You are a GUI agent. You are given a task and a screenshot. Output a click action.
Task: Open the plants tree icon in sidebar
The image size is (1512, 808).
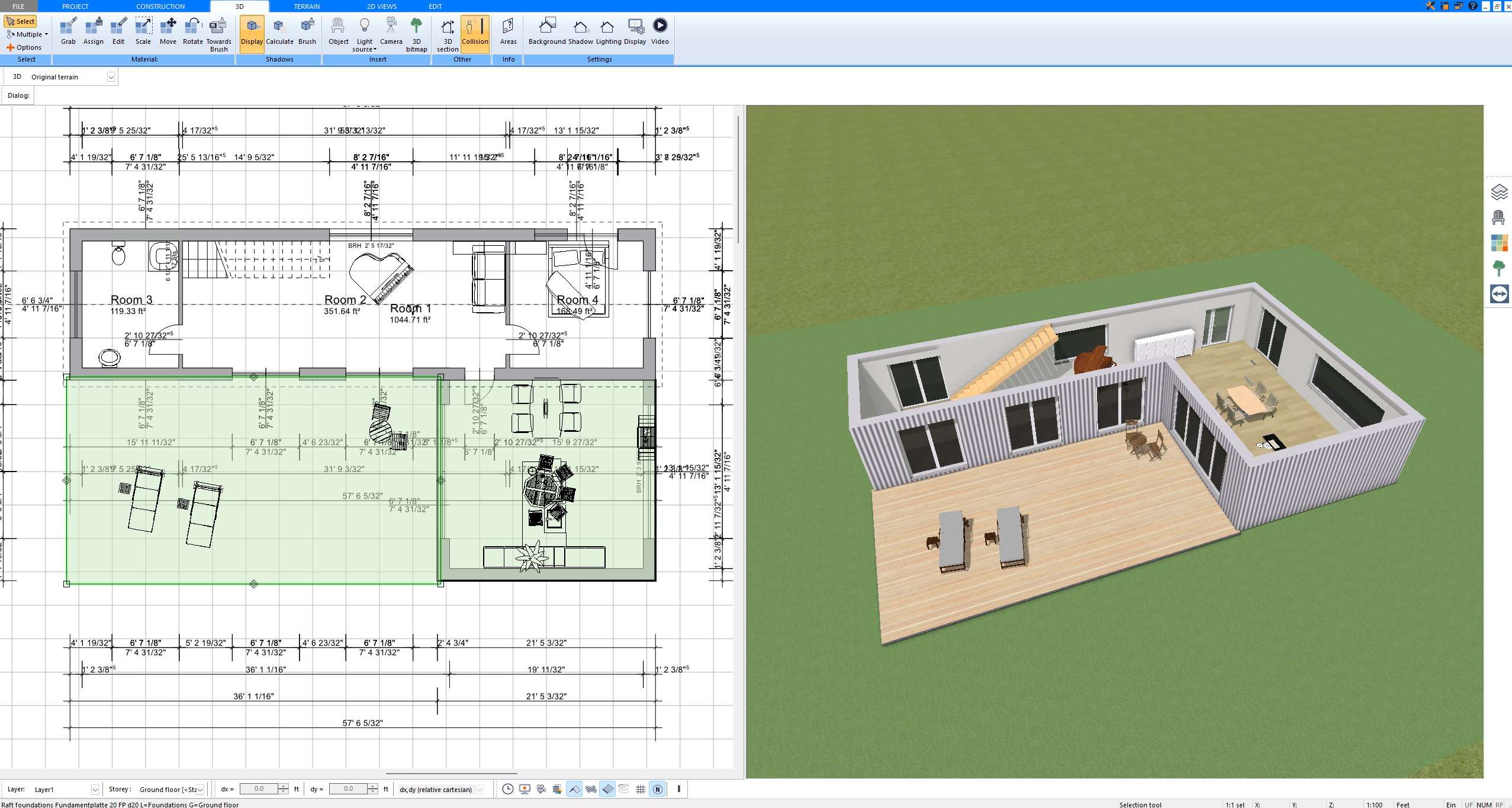1498,268
